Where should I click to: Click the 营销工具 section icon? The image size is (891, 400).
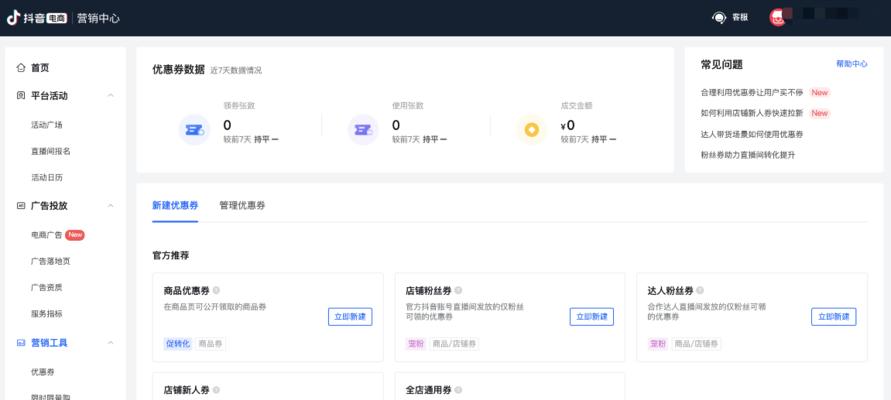[21, 343]
